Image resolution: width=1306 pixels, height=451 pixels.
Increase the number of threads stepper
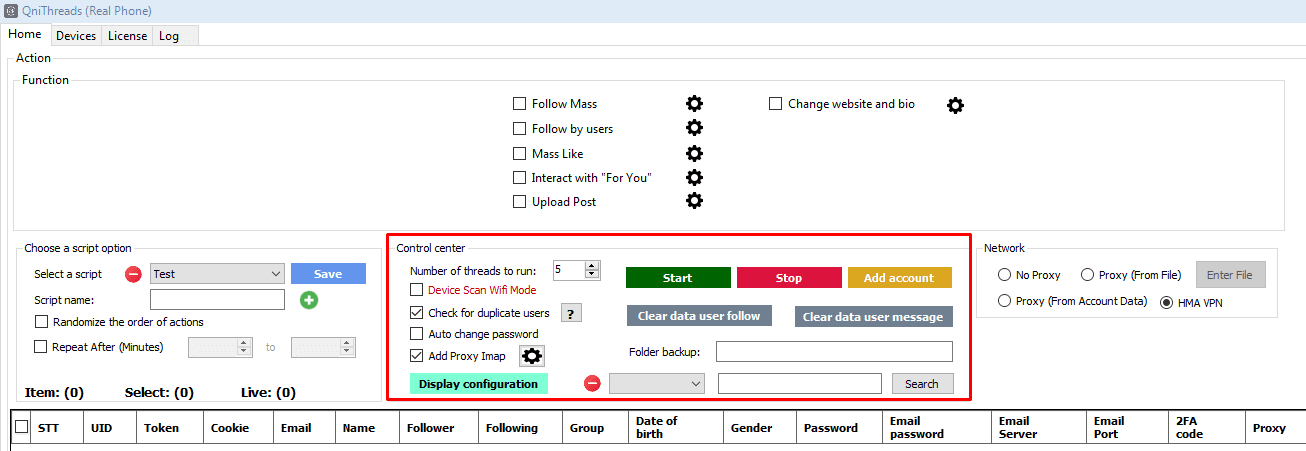(x=592, y=266)
